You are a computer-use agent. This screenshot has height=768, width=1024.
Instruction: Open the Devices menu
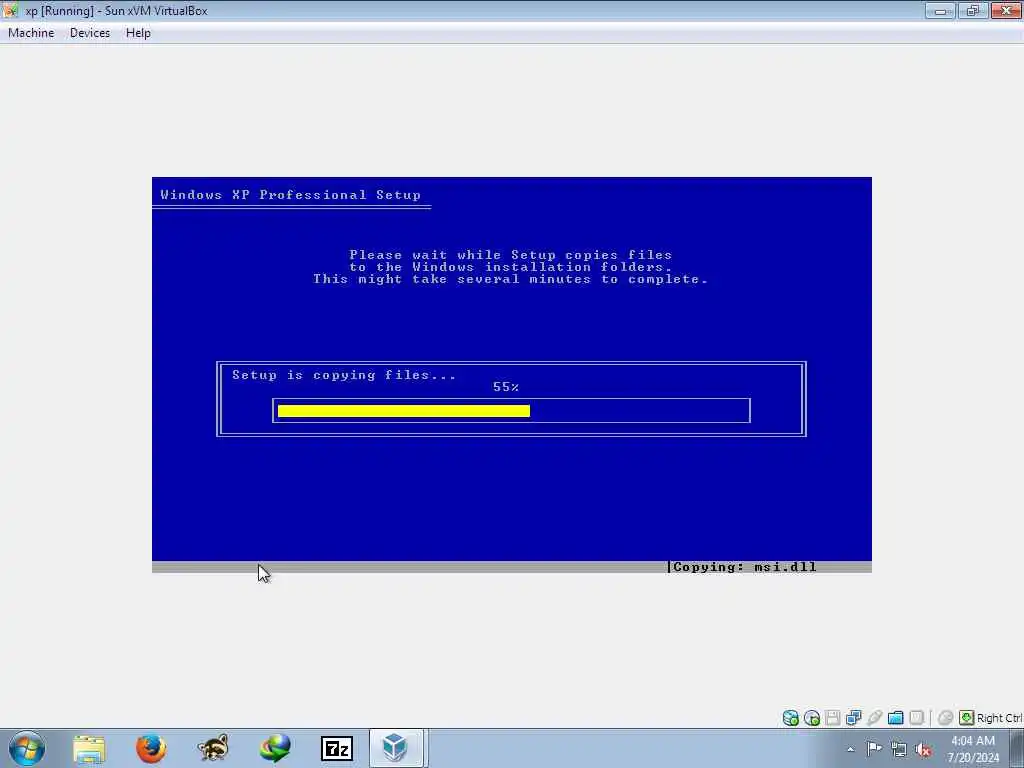[90, 33]
